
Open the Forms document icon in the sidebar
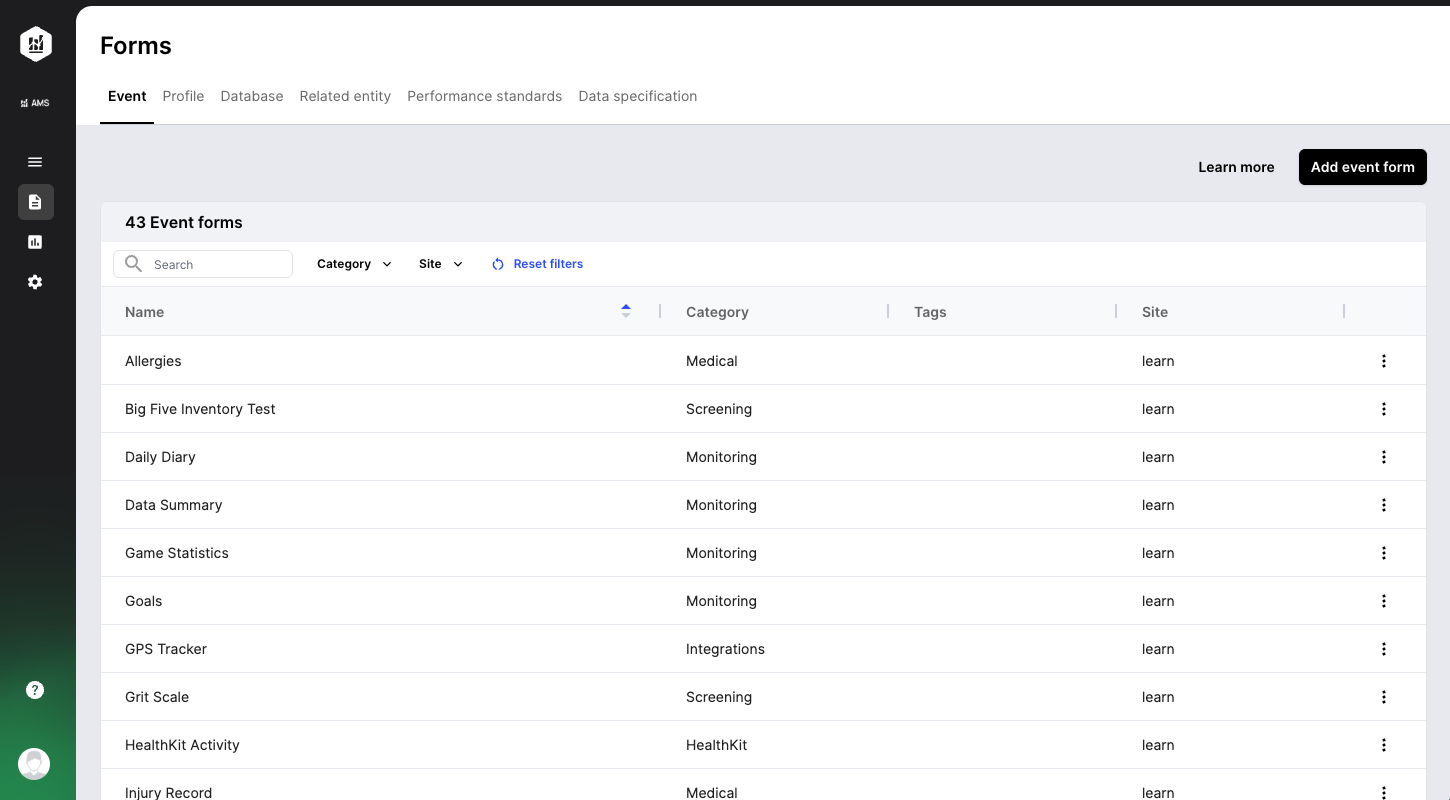(x=35, y=202)
